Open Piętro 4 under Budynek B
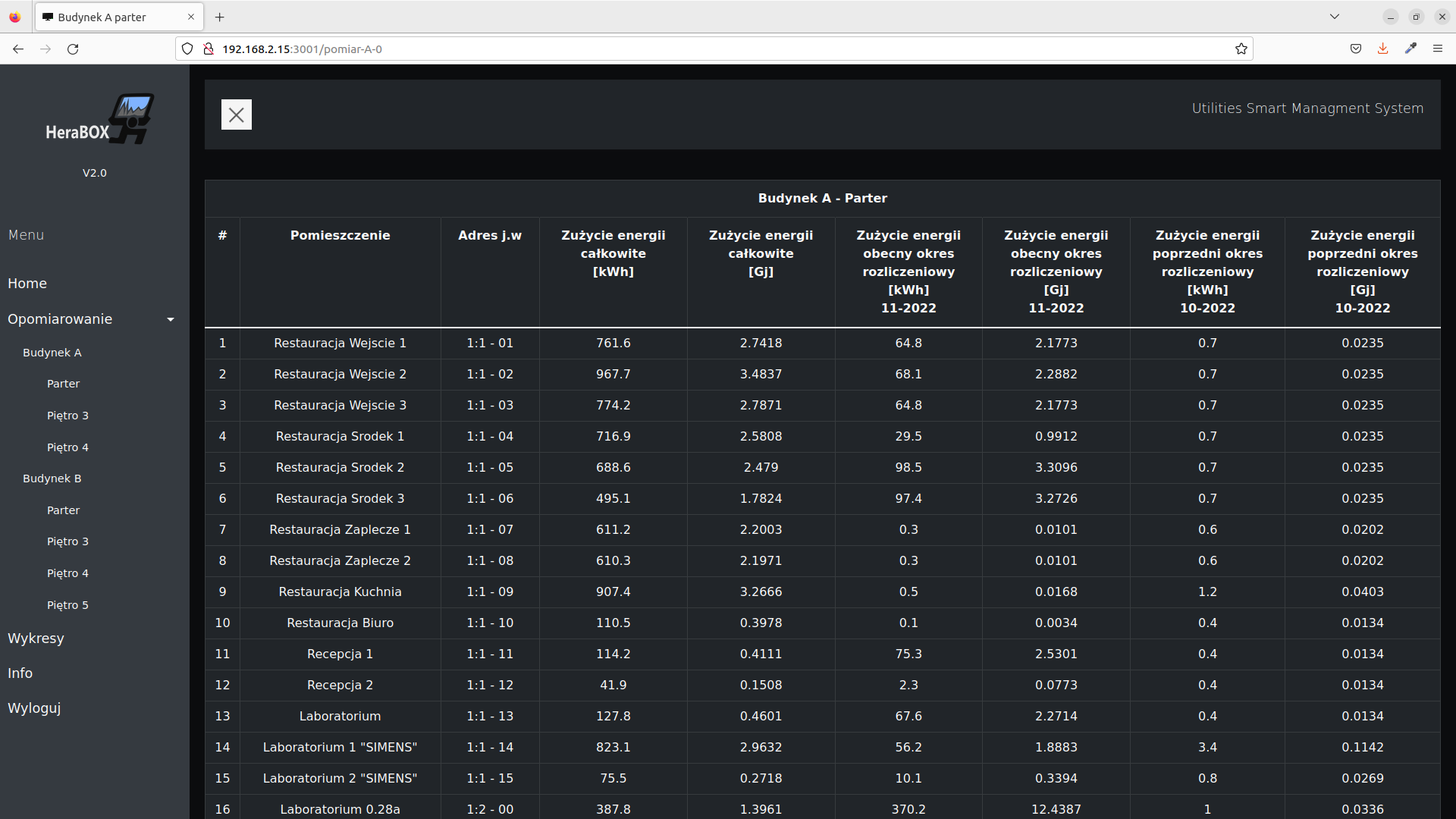This screenshot has width=1456, height=819. [x=67, y=573]
